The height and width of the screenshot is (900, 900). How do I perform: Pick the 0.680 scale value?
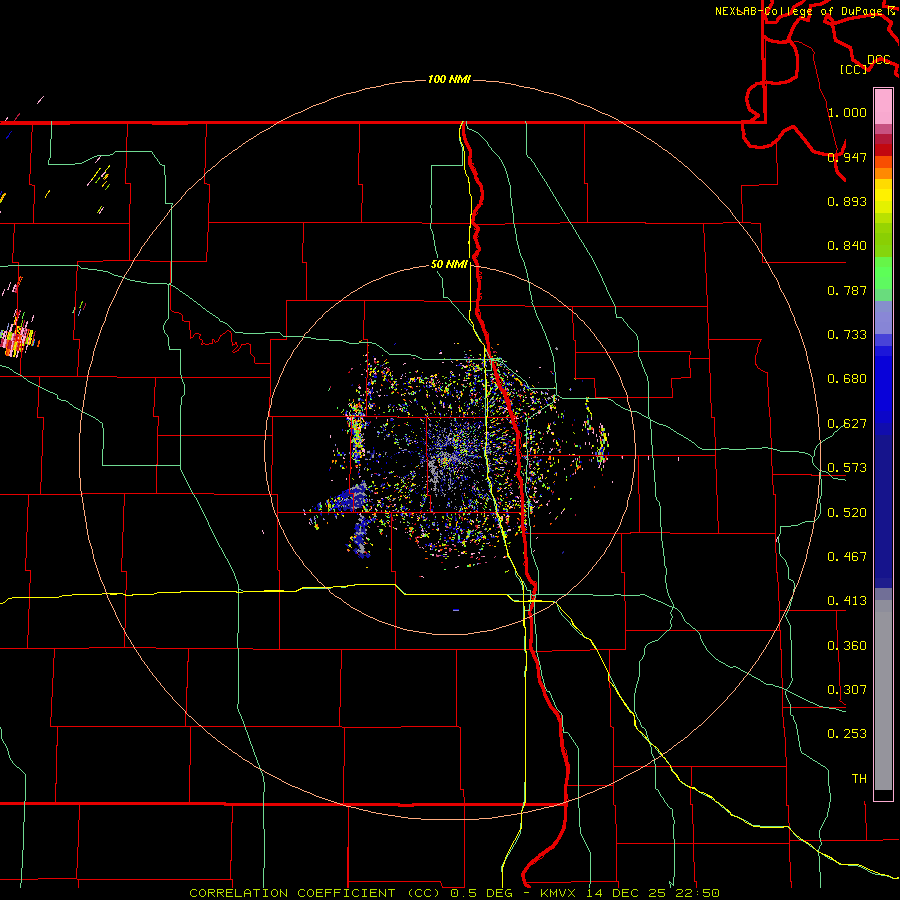(x=847, y=379)
